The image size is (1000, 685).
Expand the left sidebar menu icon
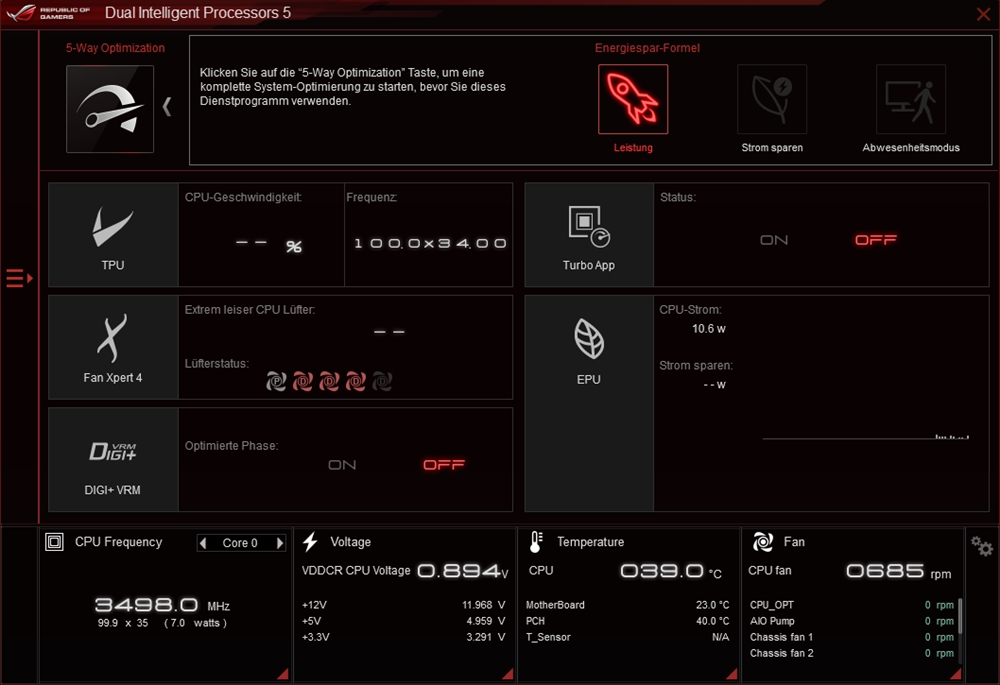[18, 278]
